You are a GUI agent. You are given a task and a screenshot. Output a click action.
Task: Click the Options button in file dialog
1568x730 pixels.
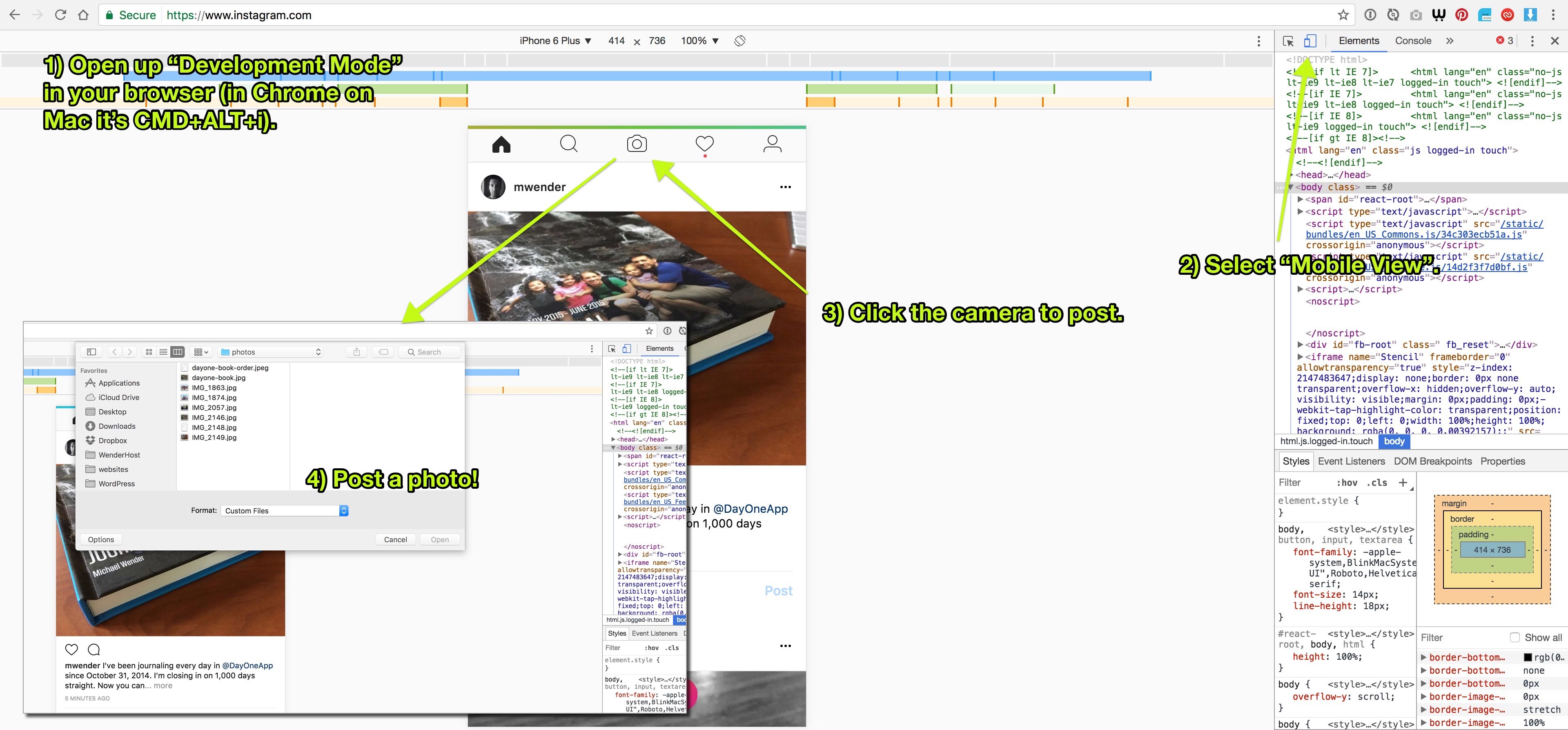(101, 539)
